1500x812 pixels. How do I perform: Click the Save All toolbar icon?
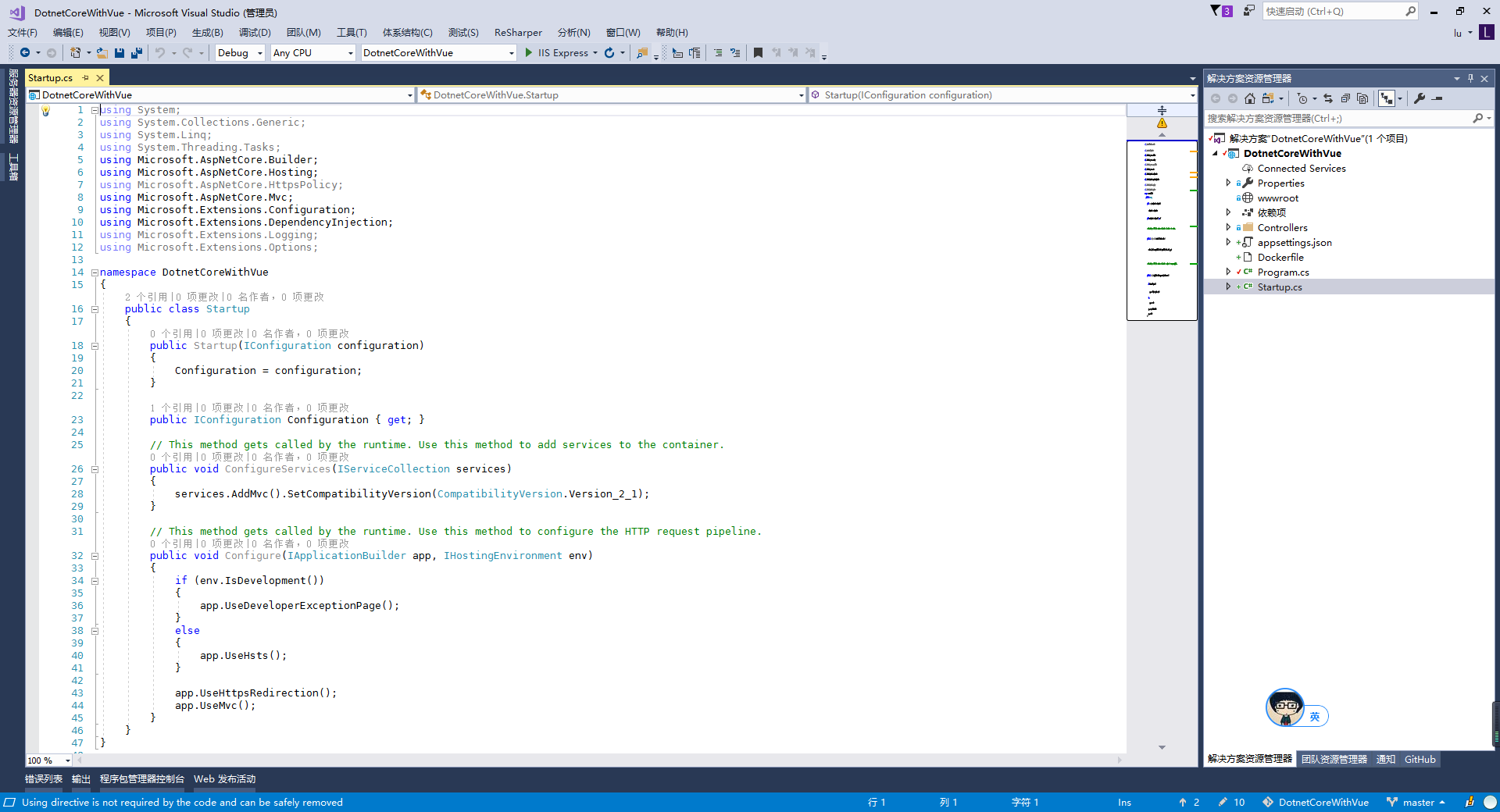click(x=137, y=52)
